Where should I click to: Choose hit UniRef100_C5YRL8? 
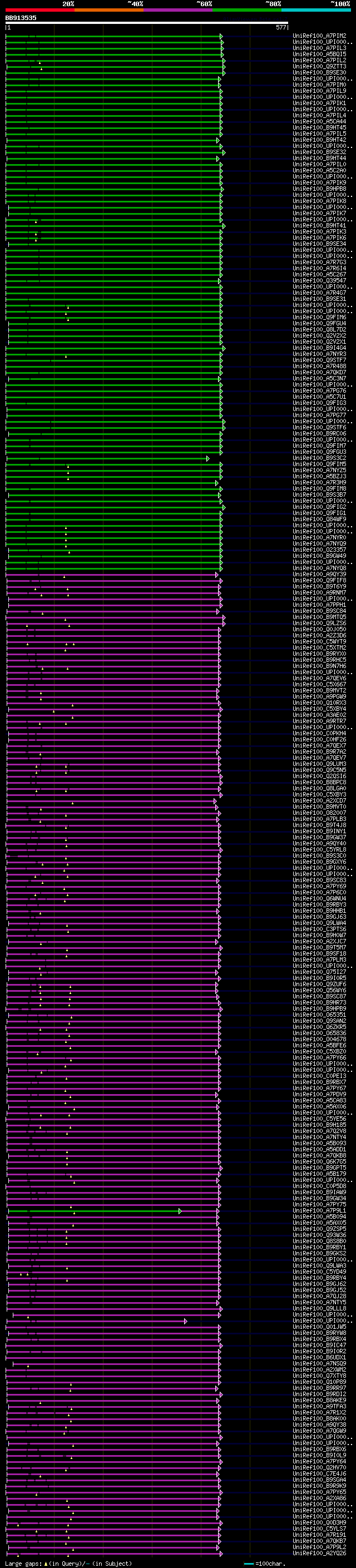coord(319,849)
